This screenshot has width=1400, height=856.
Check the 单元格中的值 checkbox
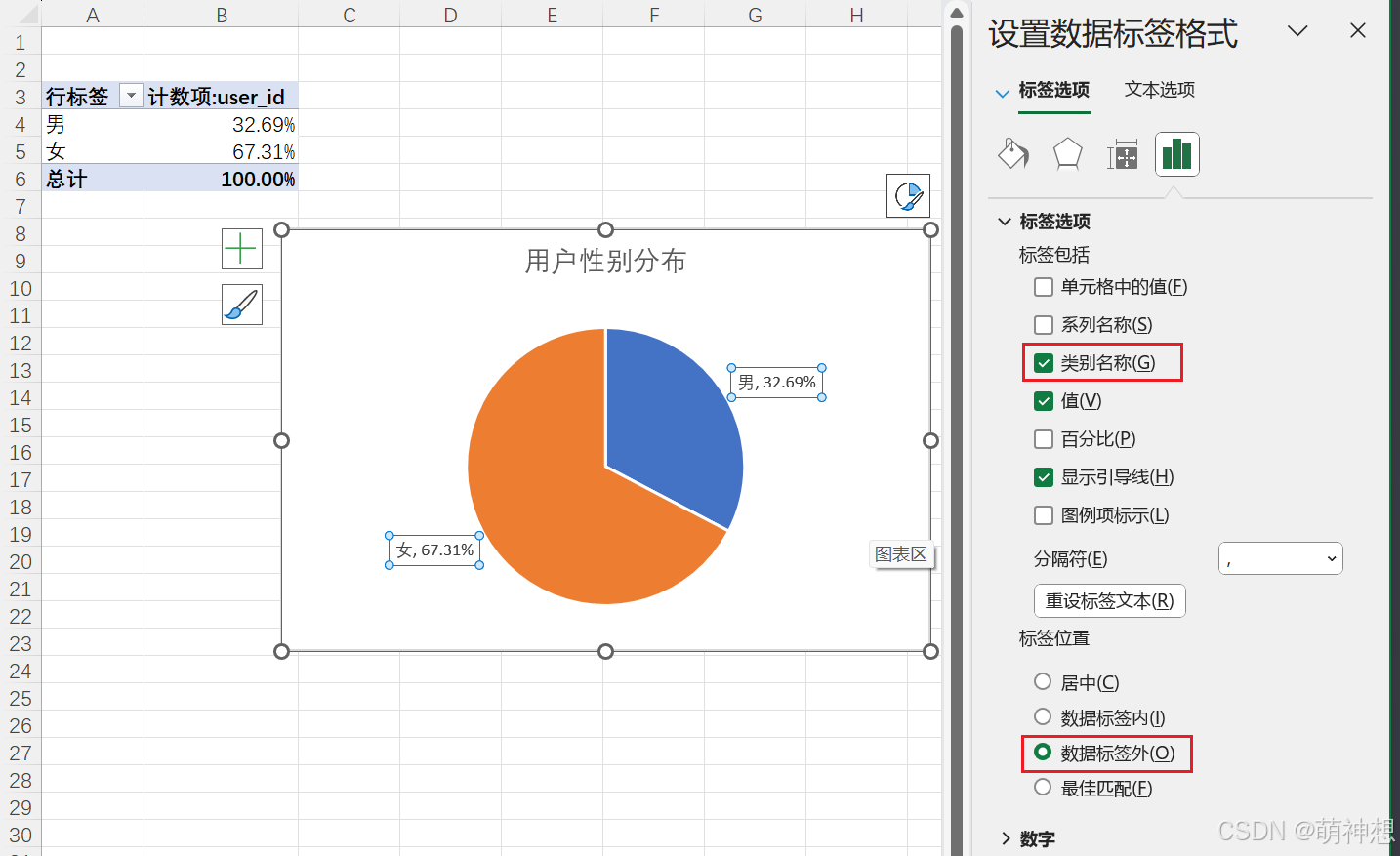(1044, 287)
